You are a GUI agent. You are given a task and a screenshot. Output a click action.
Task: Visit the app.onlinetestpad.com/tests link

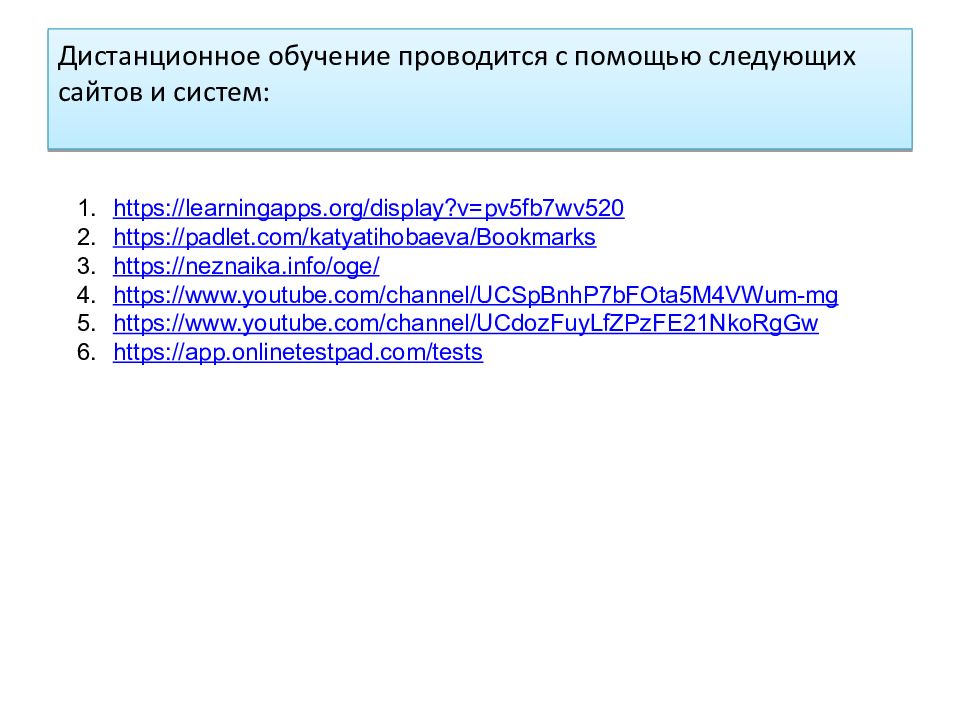point(298,352)
